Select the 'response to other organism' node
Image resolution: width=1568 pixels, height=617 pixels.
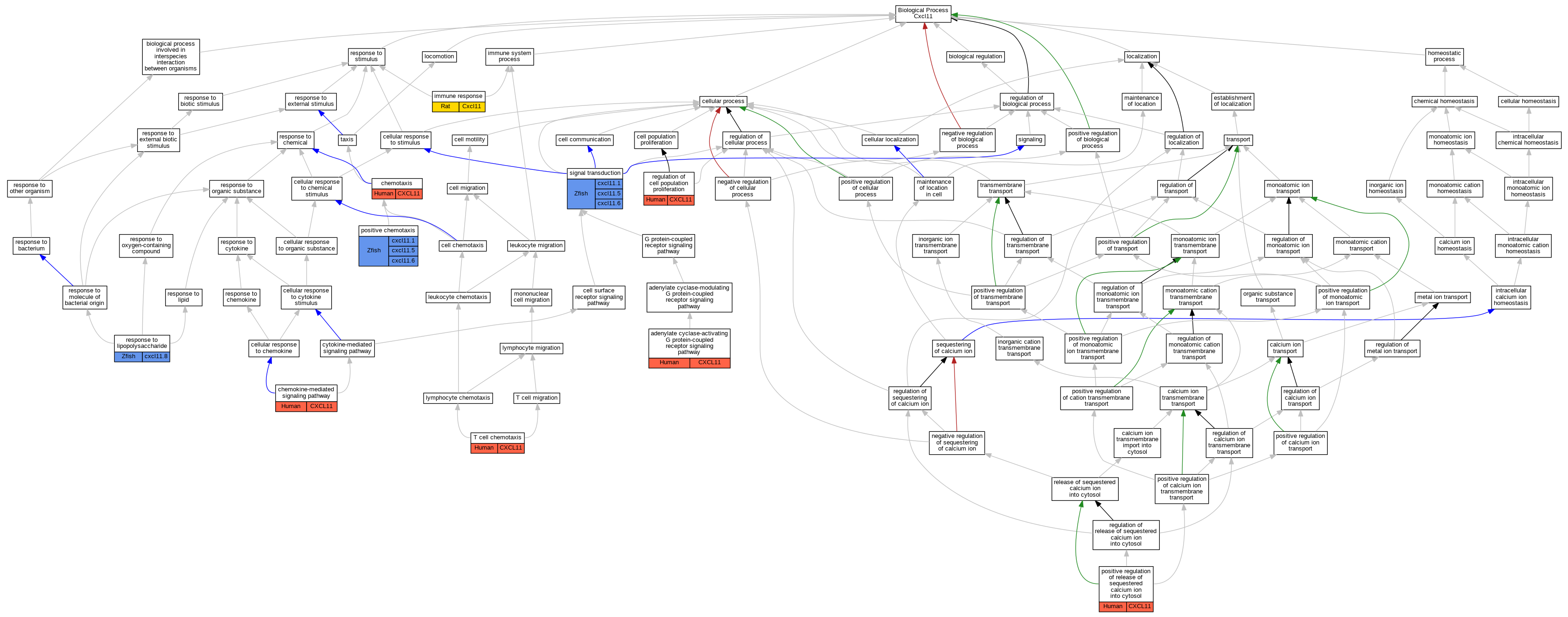pyautogui.click(x=30, y=188)
